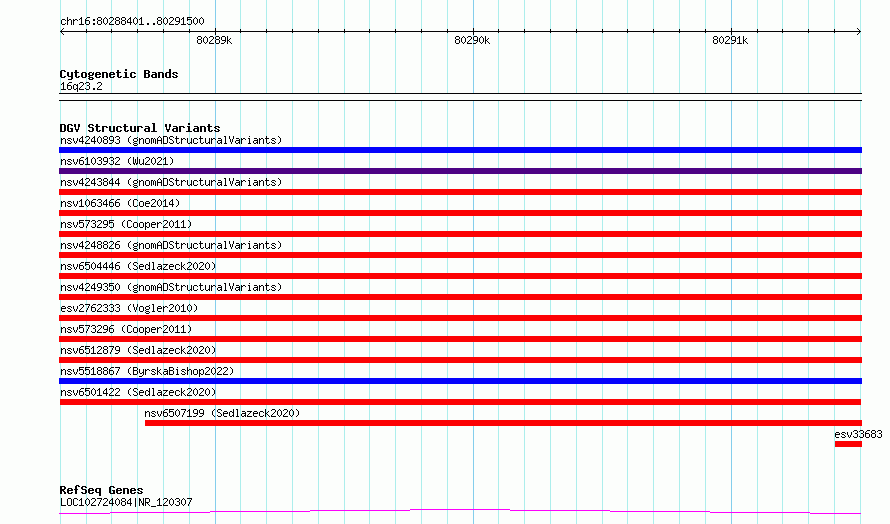This screenshot has width=890, height=524.
Task: Click the shorter red bar under nsv6507199
Action: tap(503, 423)
